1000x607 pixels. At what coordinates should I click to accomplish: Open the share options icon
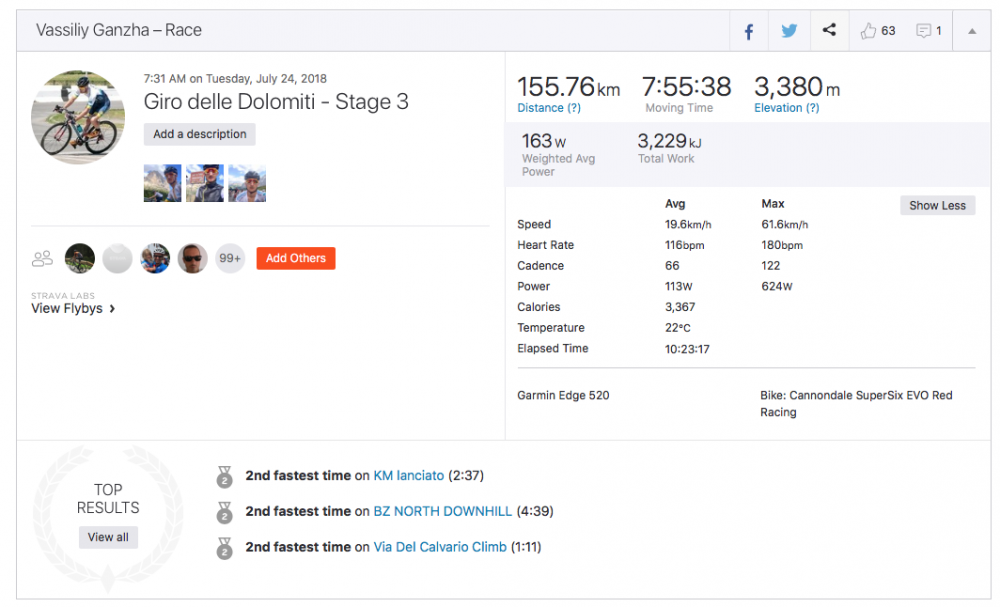pos(829,31)
